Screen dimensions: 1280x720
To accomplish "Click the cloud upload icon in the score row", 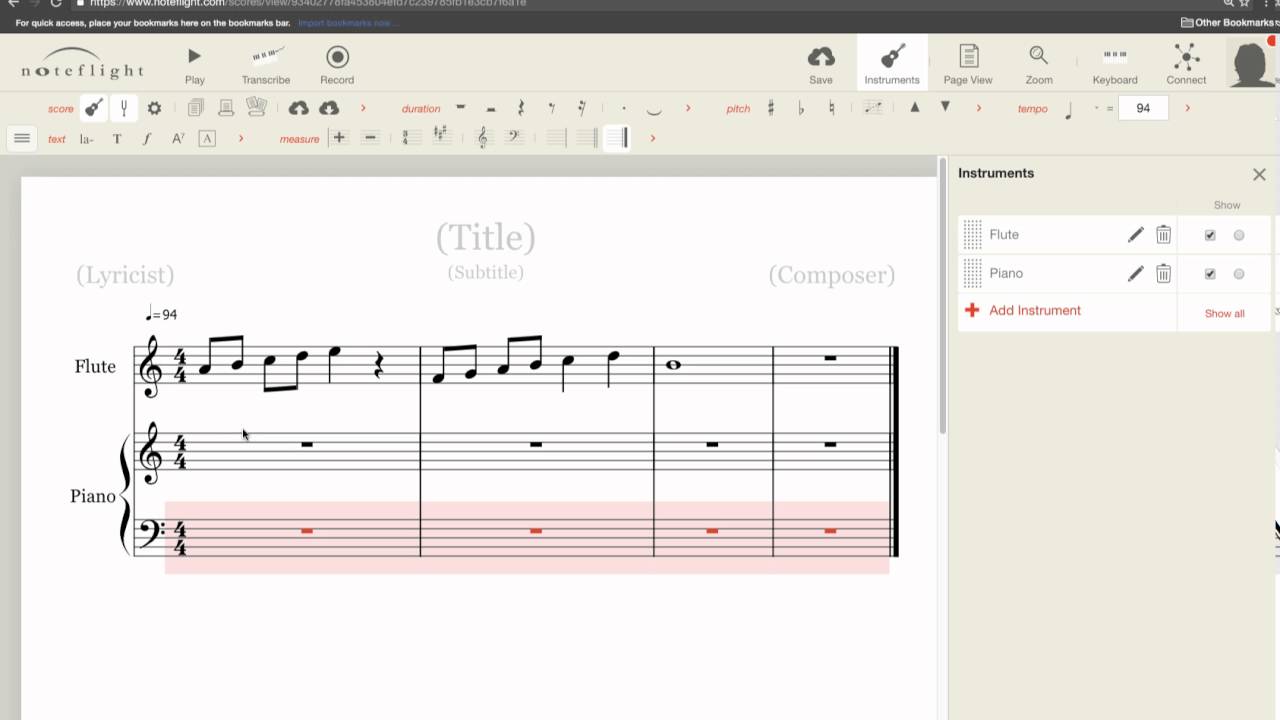I will coord(298,108).
